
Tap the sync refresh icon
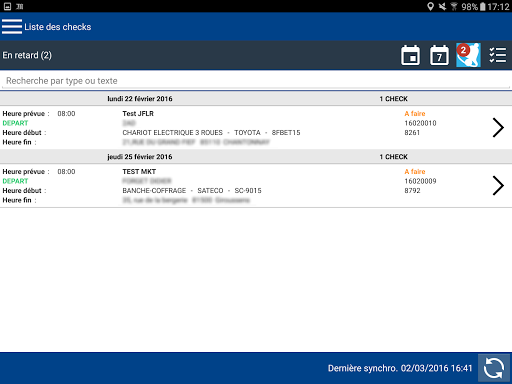point(494,368)
